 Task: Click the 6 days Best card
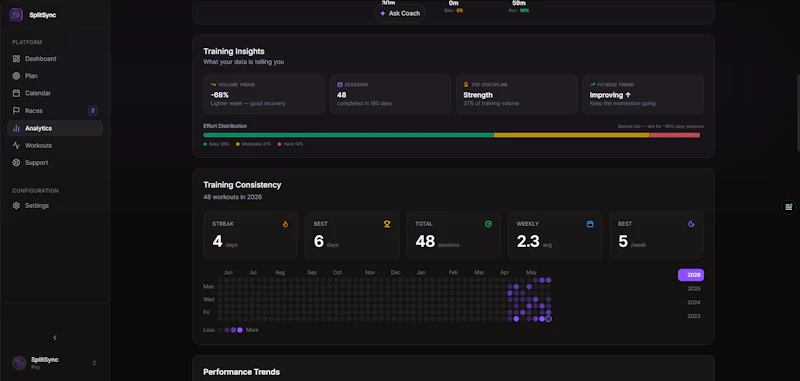352,235
